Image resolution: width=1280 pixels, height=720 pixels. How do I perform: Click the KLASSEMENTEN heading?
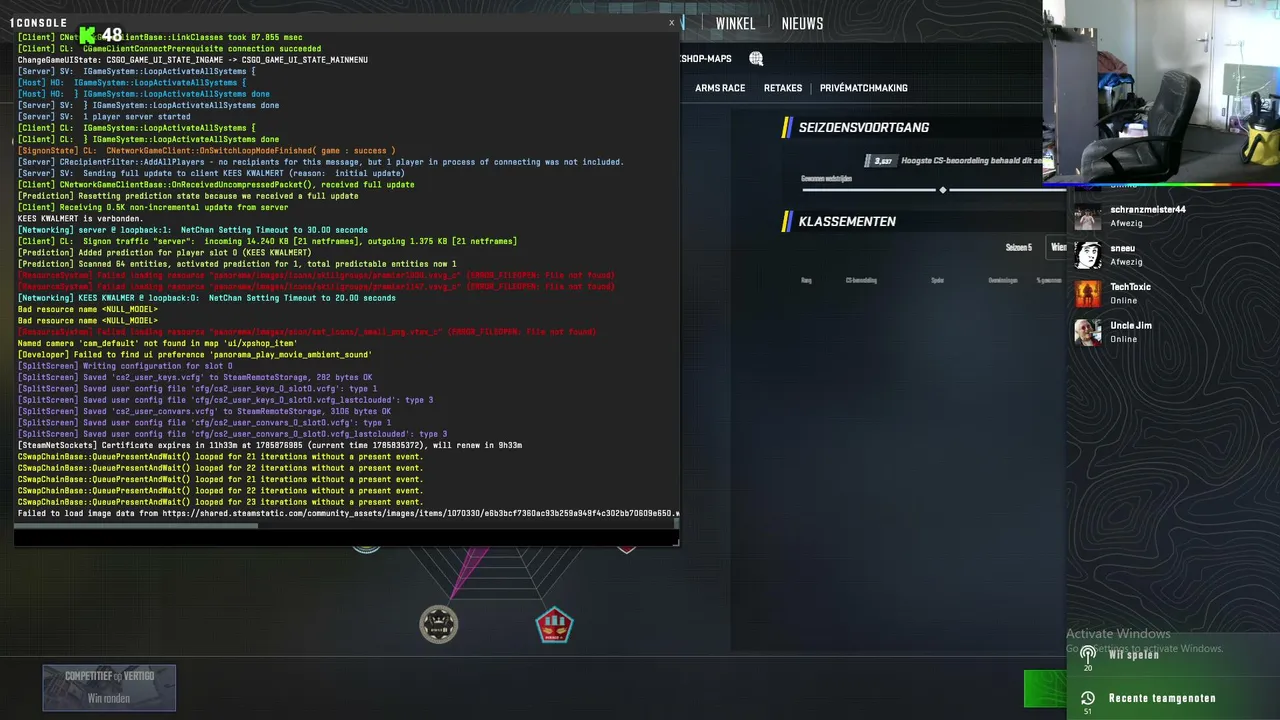[x=847, y=221]
